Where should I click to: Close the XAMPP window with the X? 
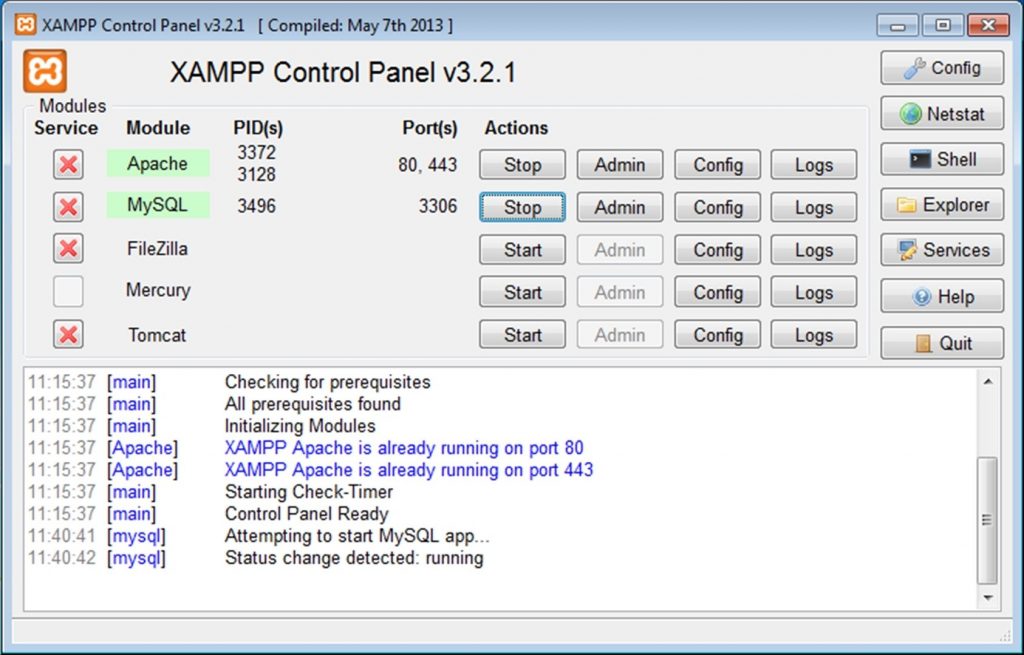point(988,25)
